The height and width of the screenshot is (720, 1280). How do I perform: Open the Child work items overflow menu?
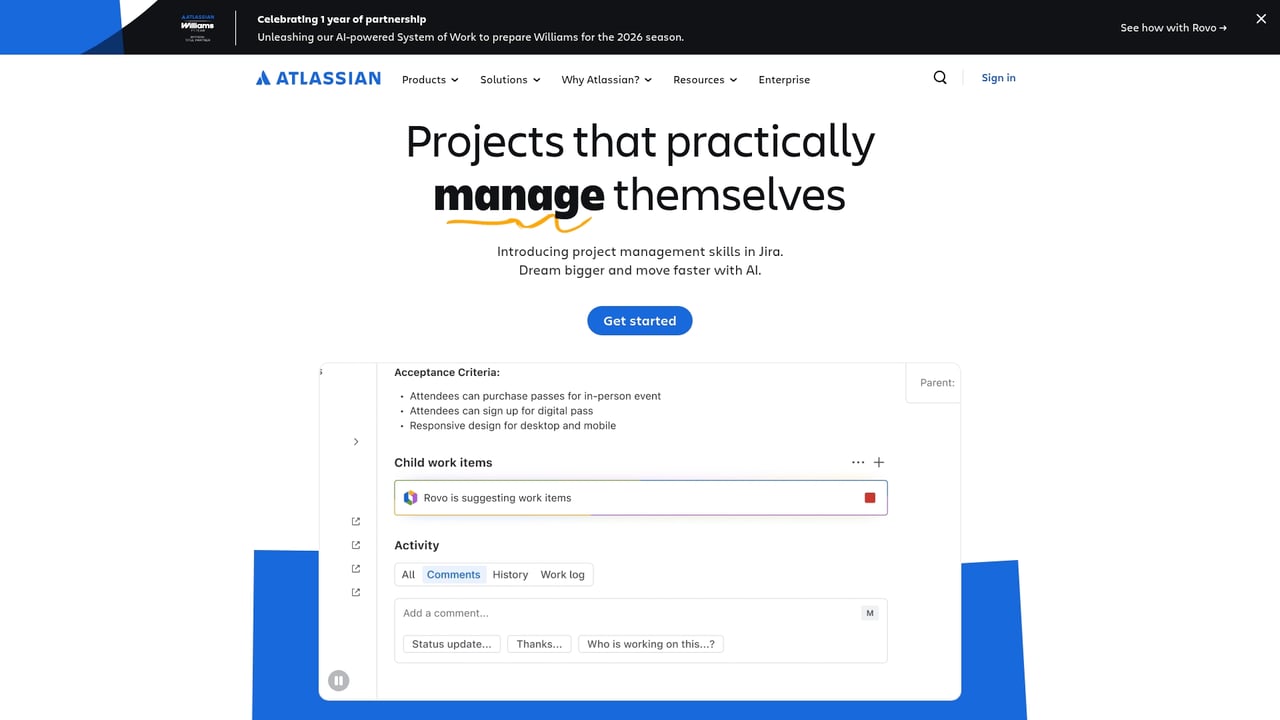tap(858, 462)
